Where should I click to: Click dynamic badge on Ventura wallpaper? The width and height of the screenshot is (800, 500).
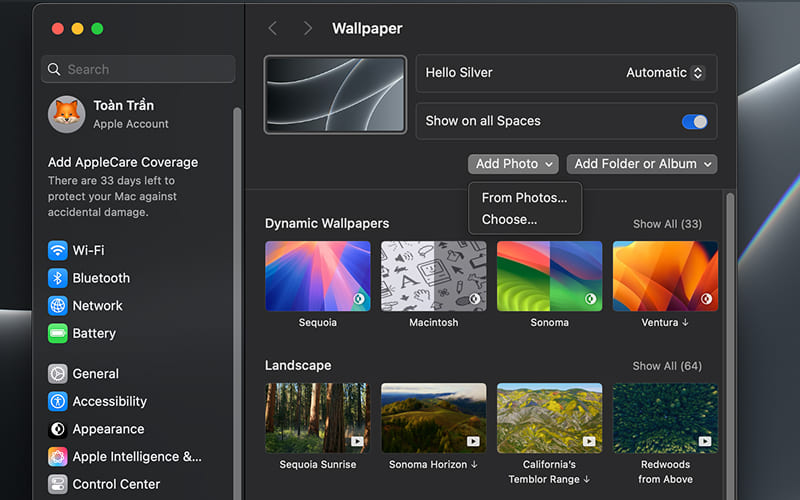tap(706, 299)
